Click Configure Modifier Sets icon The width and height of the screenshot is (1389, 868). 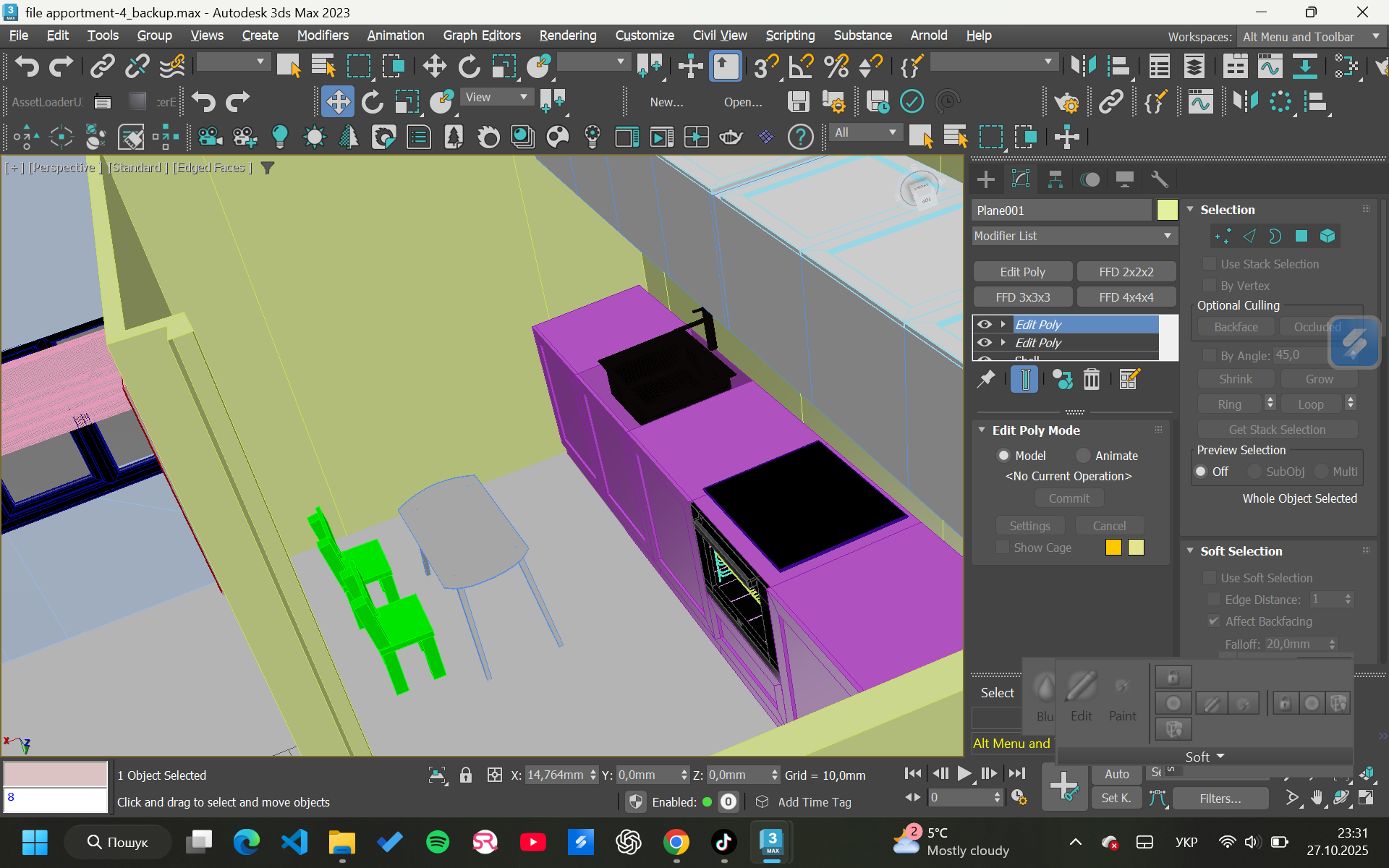1129,379
